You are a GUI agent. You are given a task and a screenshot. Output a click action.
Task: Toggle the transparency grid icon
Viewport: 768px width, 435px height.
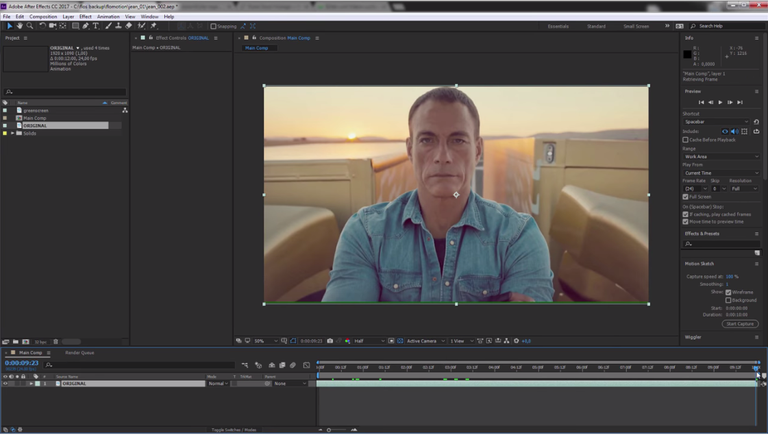pos(400,341)
